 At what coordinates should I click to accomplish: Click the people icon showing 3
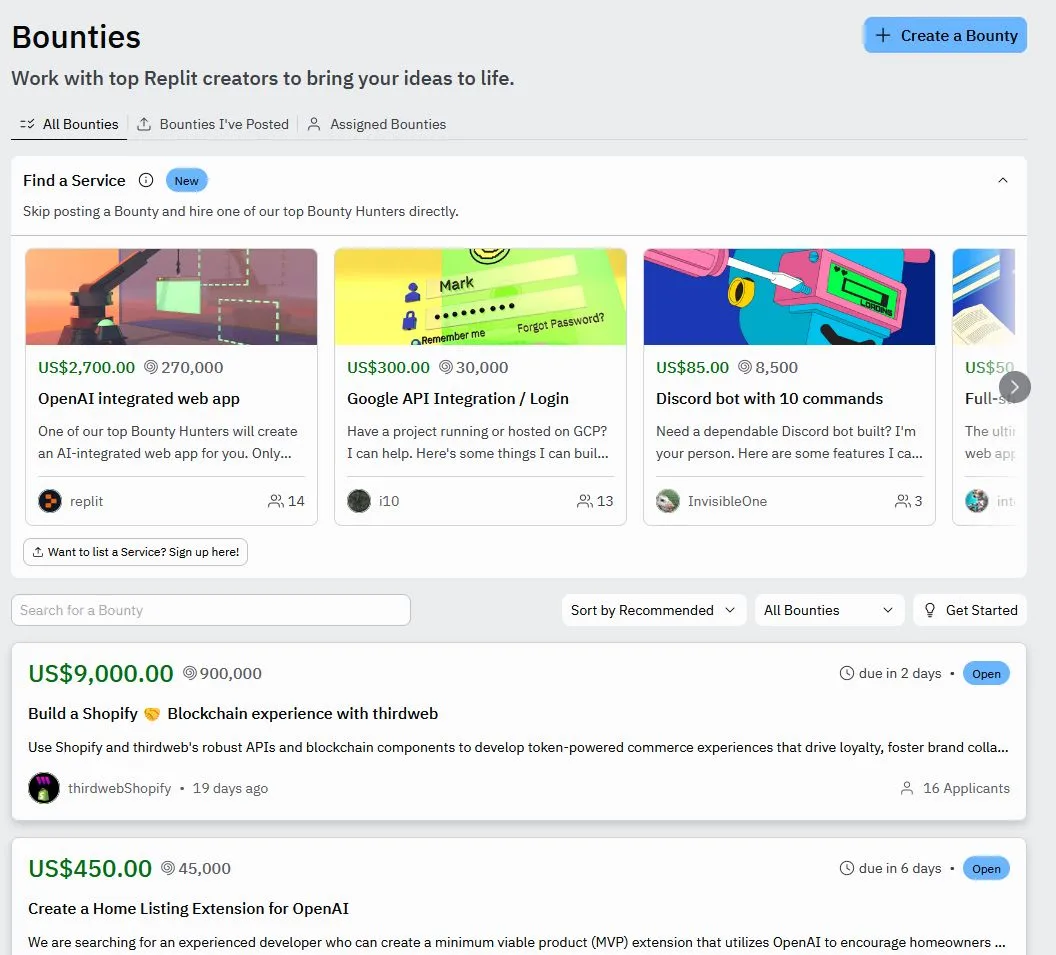click(x=902, y=501)
